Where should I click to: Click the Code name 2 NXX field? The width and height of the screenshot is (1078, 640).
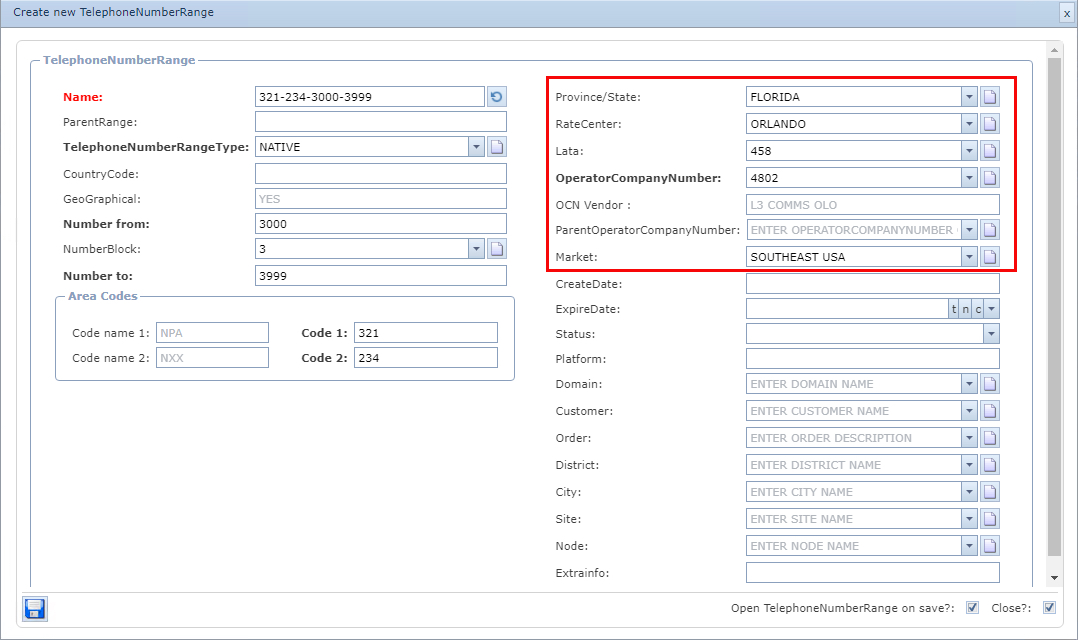pyautogui.click(x=212, y=357)
